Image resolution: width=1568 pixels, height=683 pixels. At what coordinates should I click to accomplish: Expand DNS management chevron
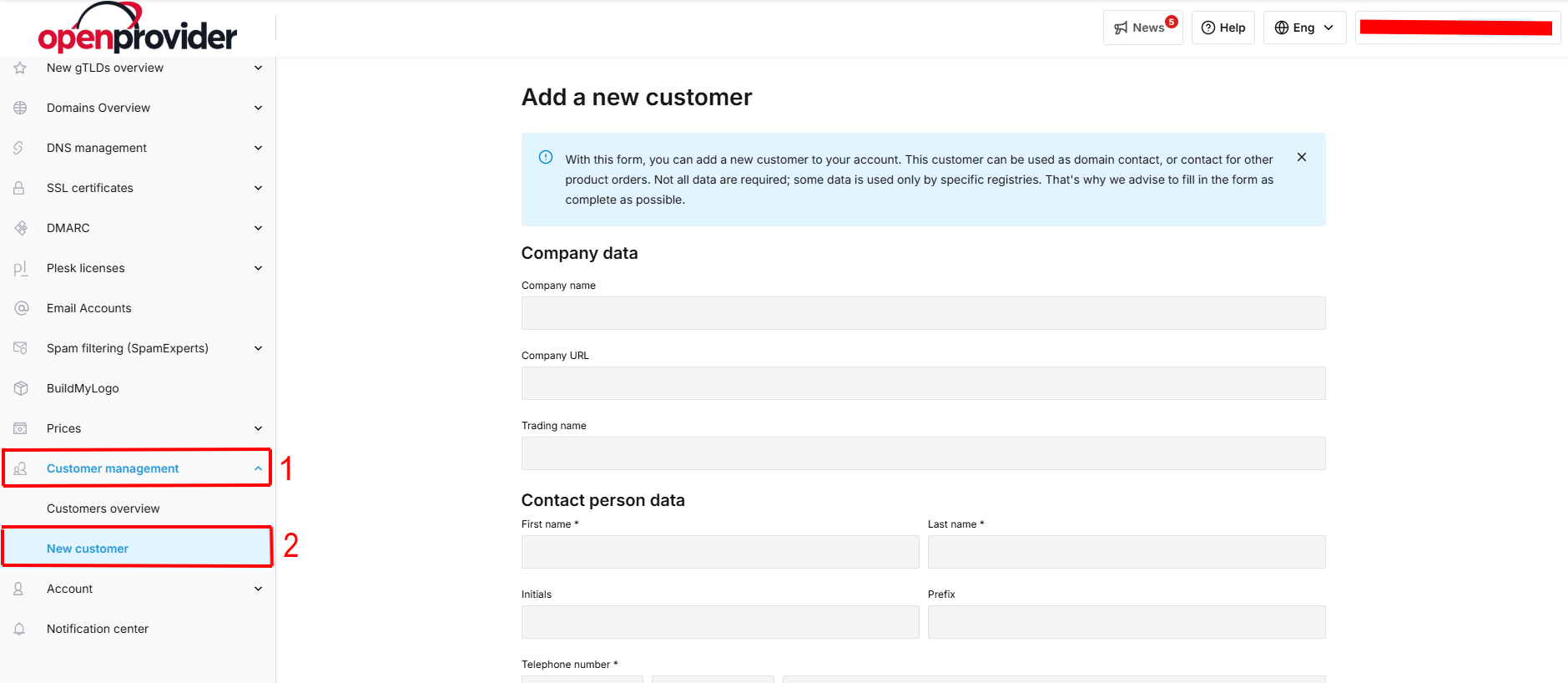259,148
